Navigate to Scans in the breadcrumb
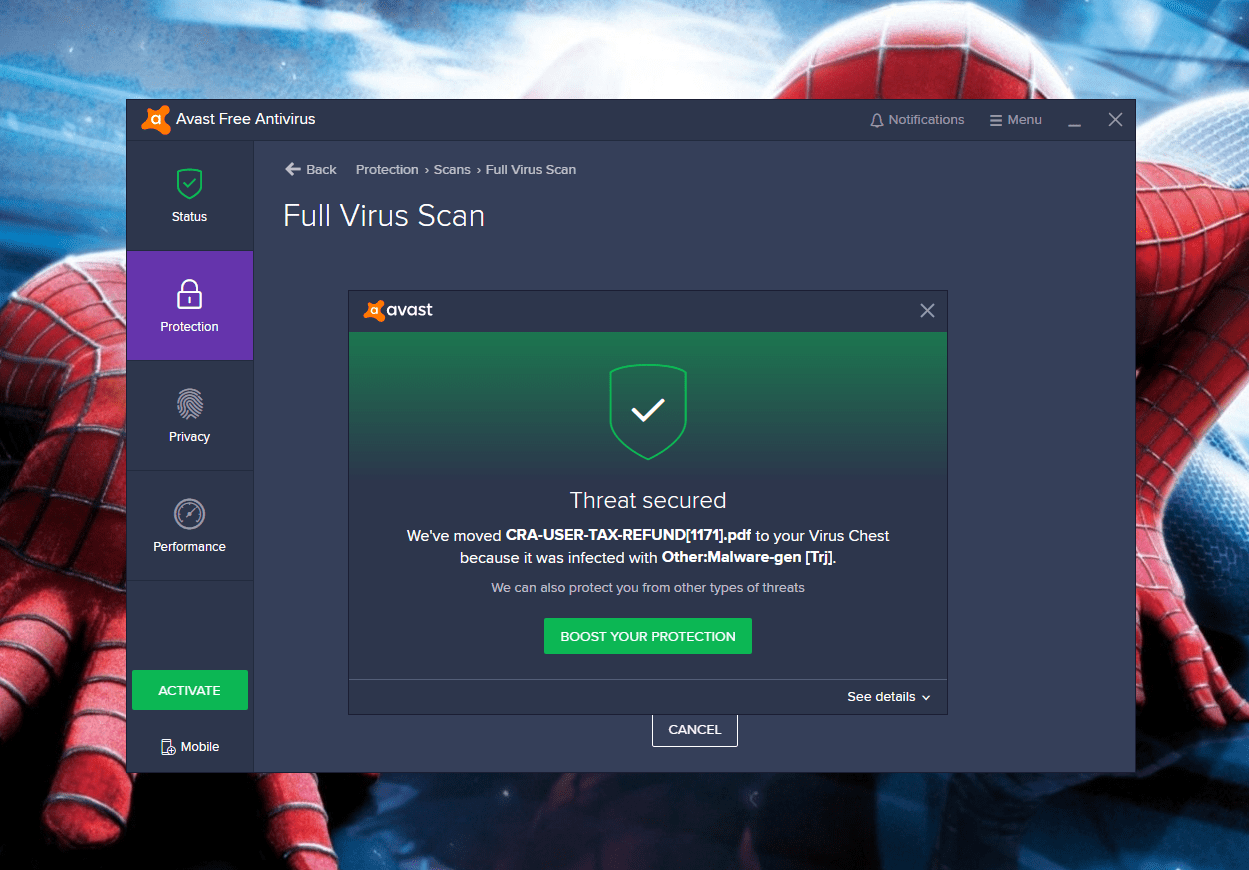Image resolution: width=1249 pixels, height=870 pixels. point(452,169)
